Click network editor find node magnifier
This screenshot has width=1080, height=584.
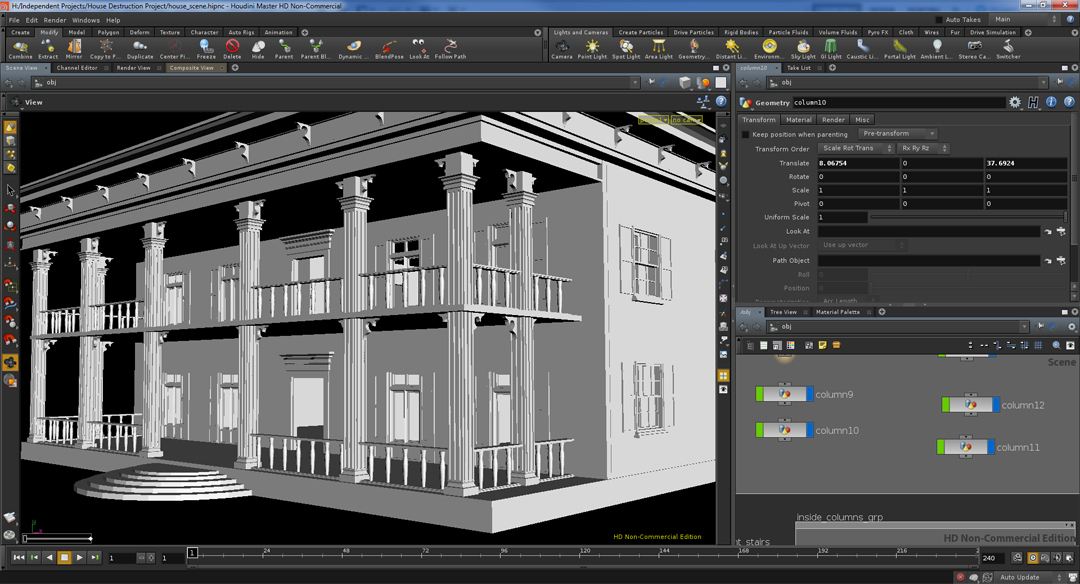pos(1056,345)
